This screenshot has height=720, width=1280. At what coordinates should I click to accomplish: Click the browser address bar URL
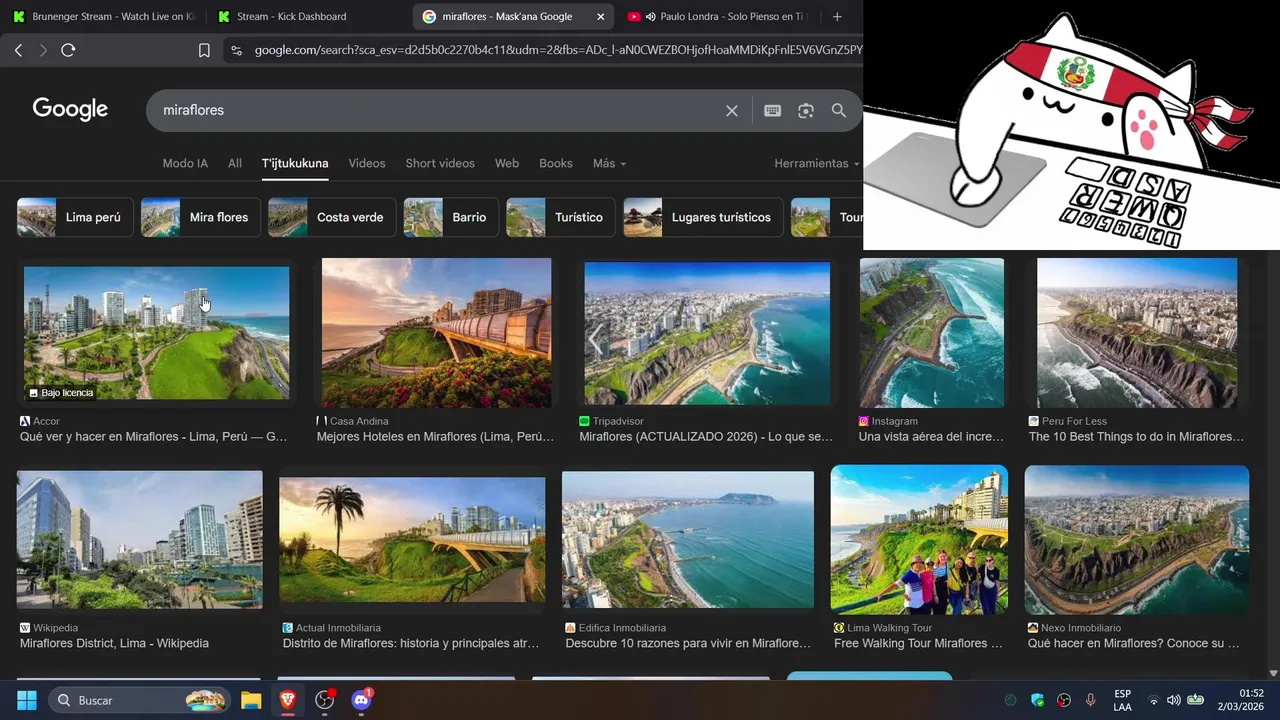point(558,50)
